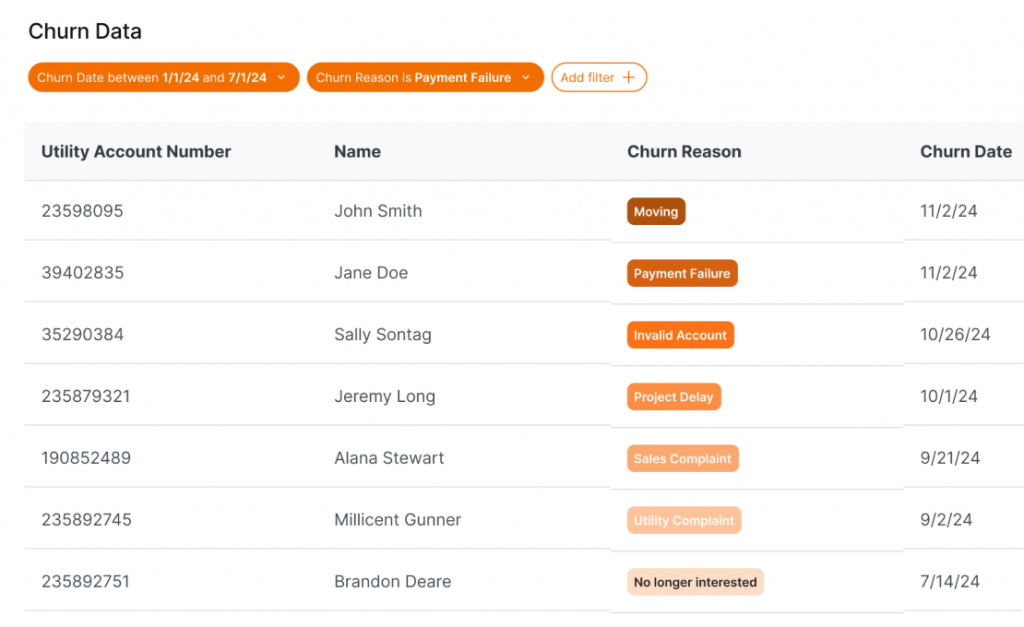
Task: Click the Invalid Account badge
Action: pos(680,335)
